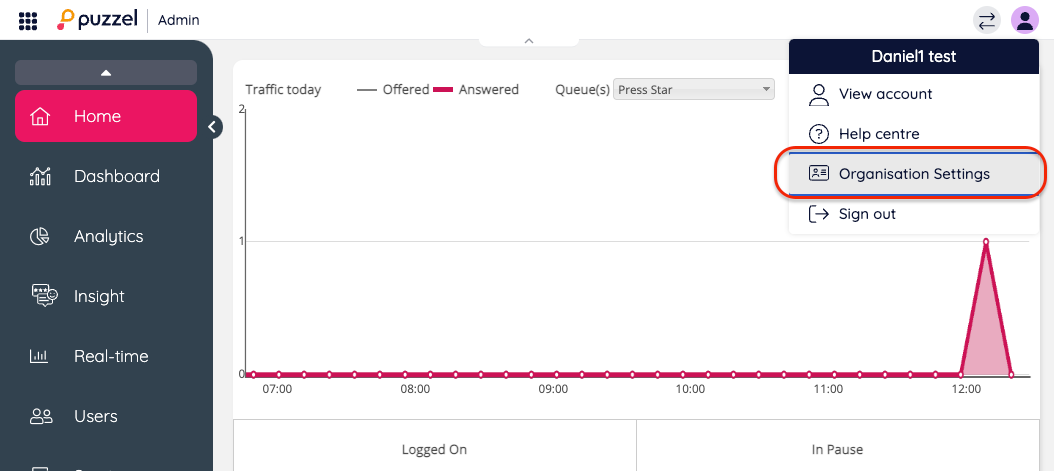This screenshot has height=471, width=1054.
Task: Click the swap arrows icon in header
Action: pos(987,20)
